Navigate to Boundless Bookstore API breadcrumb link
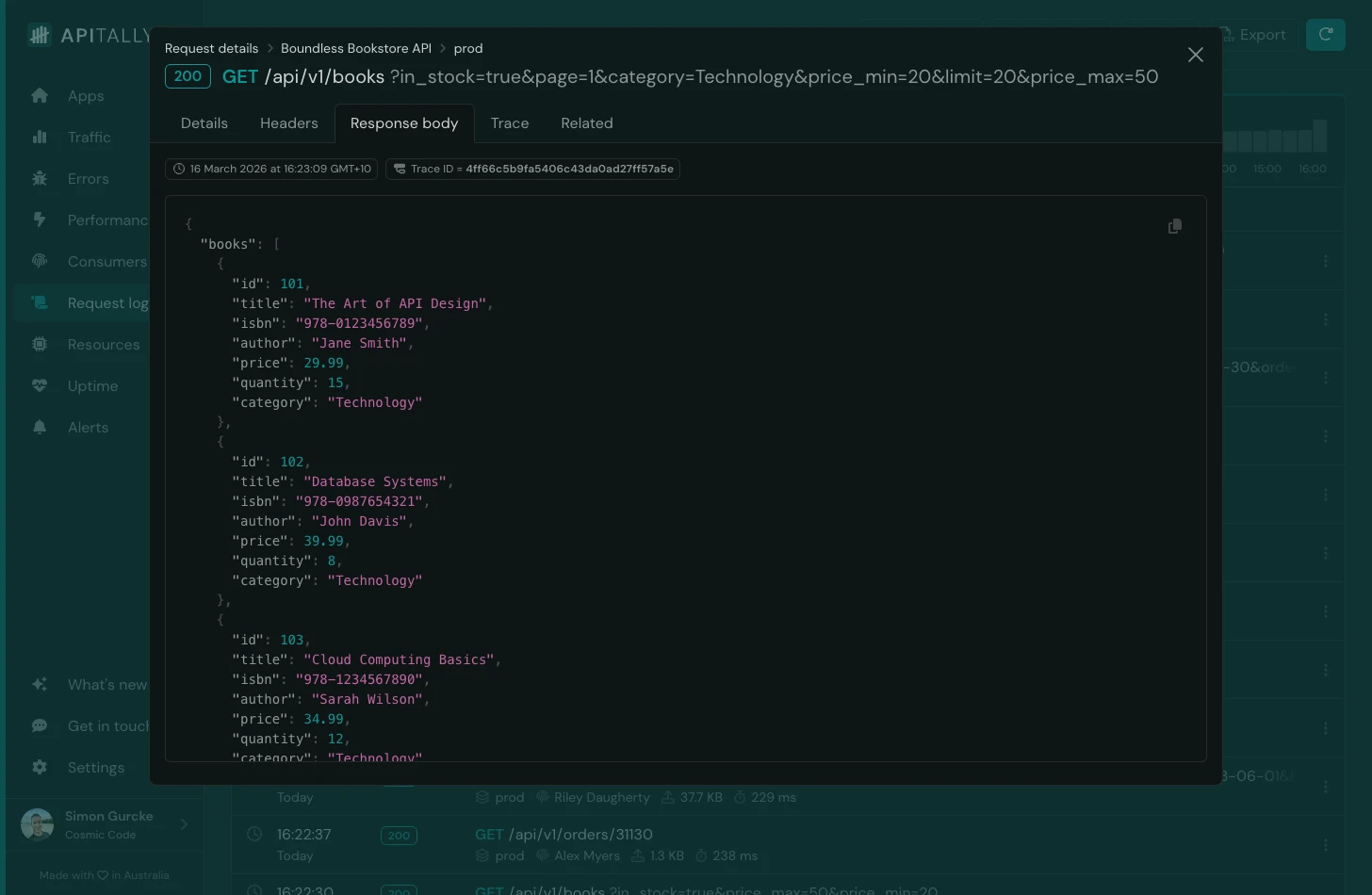The height and width of the screenshot is (895, 1372). pos(356,48)
